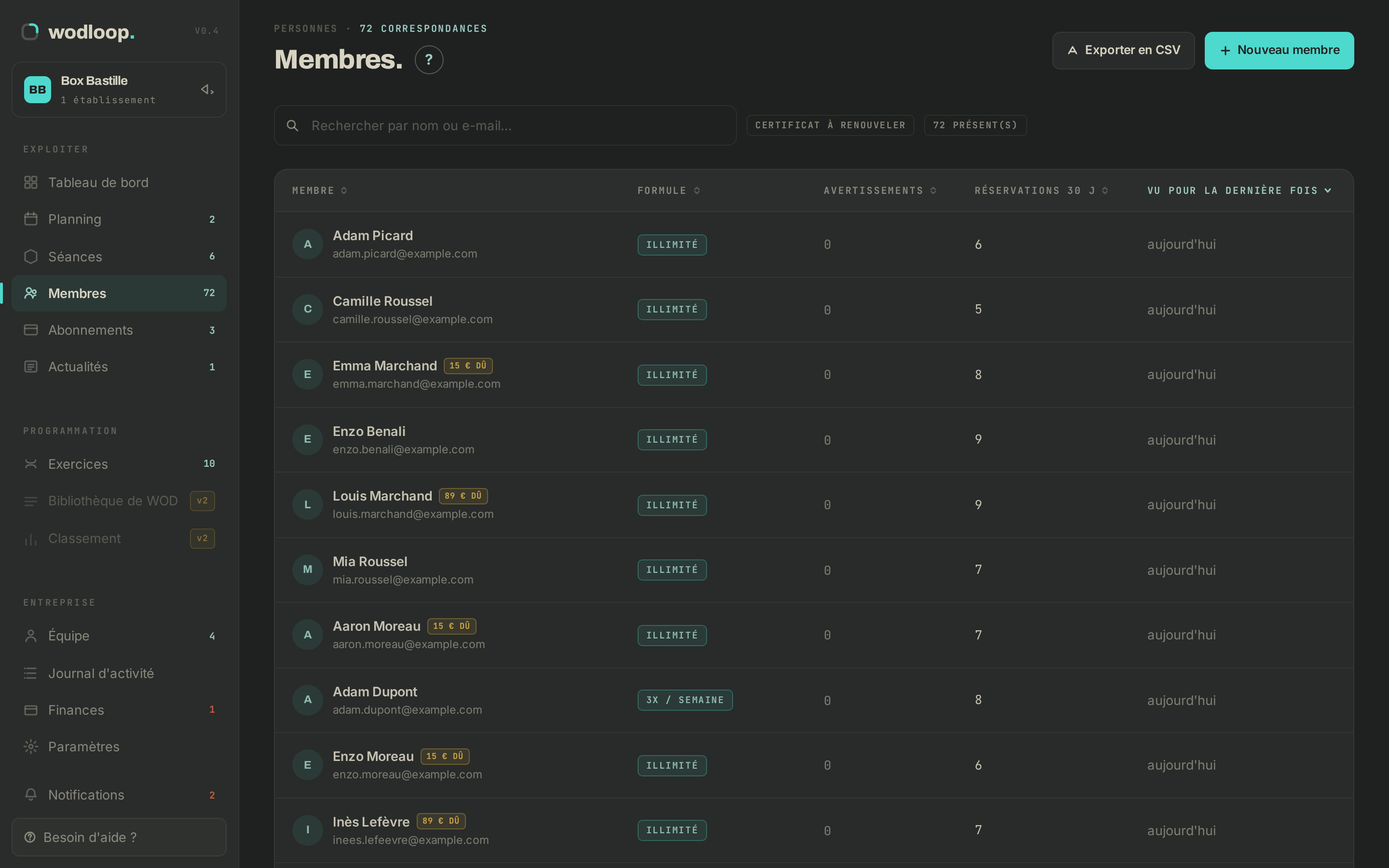Click the Tableau de bord grid icon

[31, 183]
